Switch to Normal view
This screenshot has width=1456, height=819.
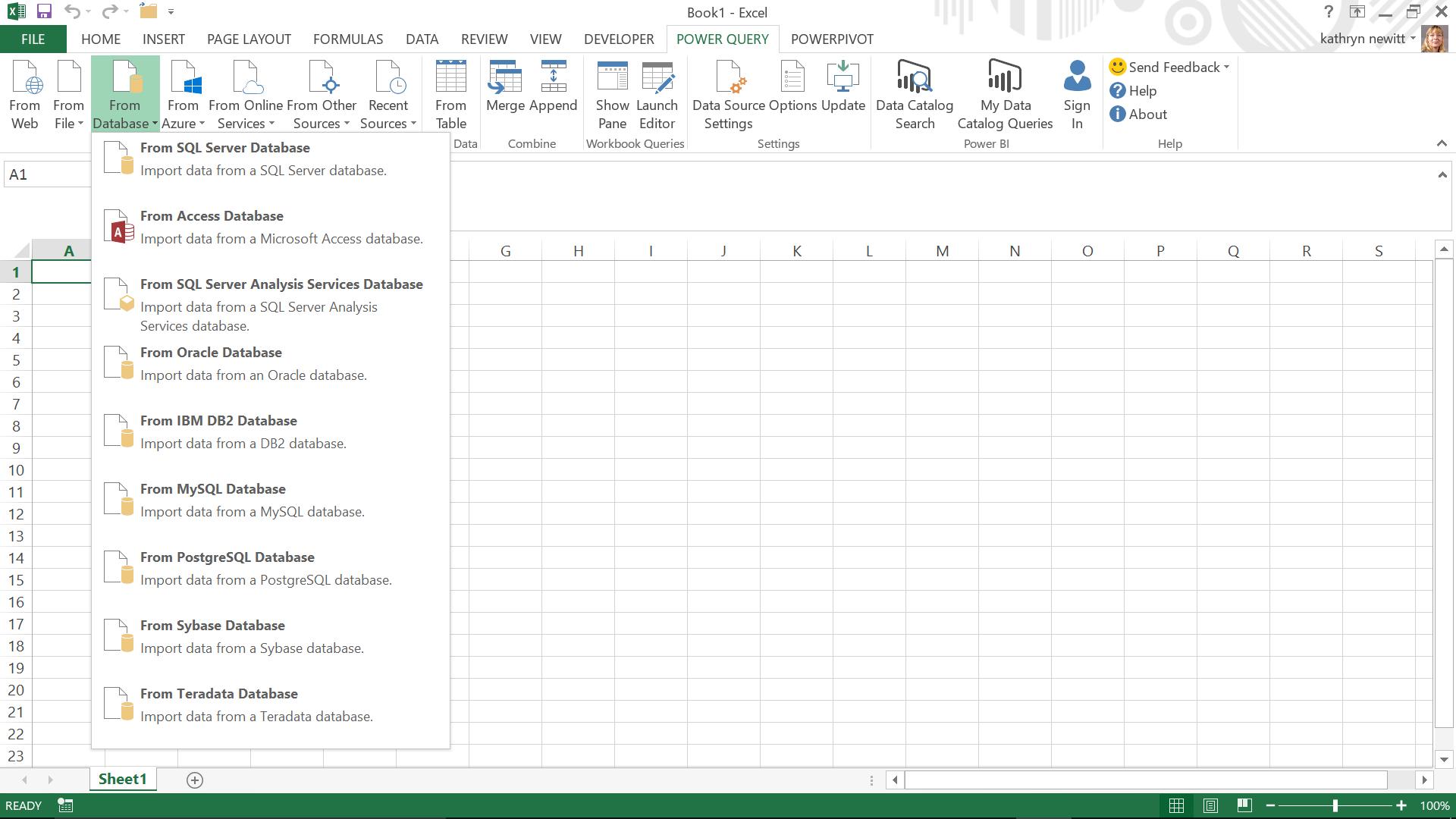click(1176, 806)
